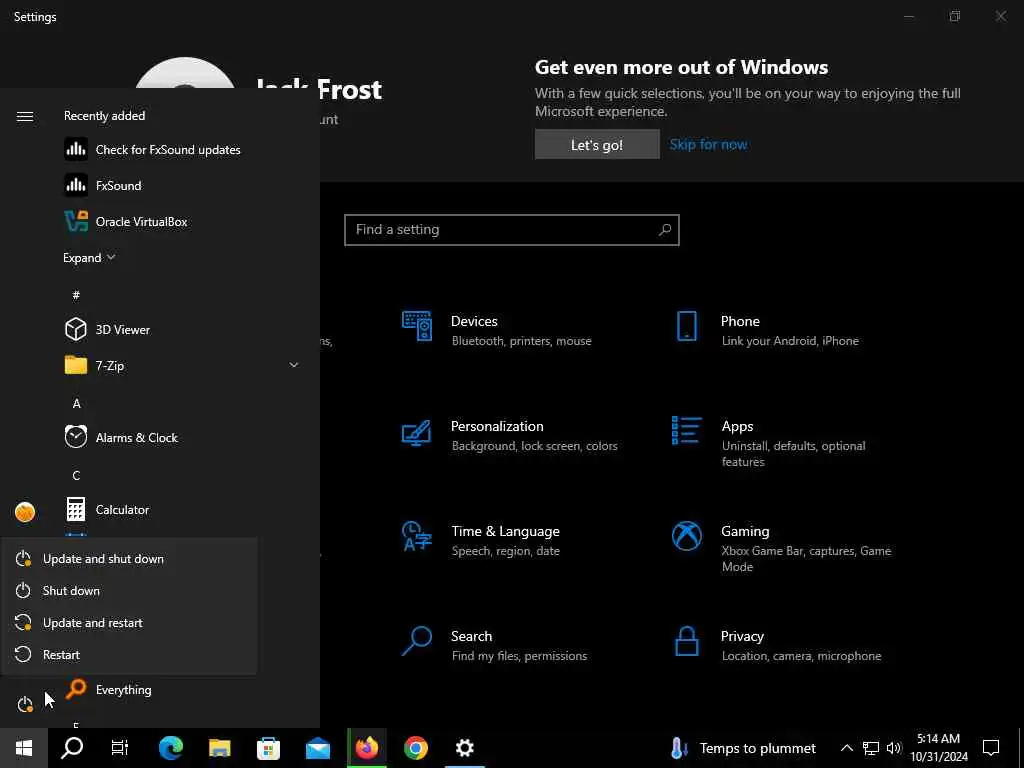This screenshot has height=768, width=1024.
Task: Choose Update and restart
Action: tap(129, 622)
